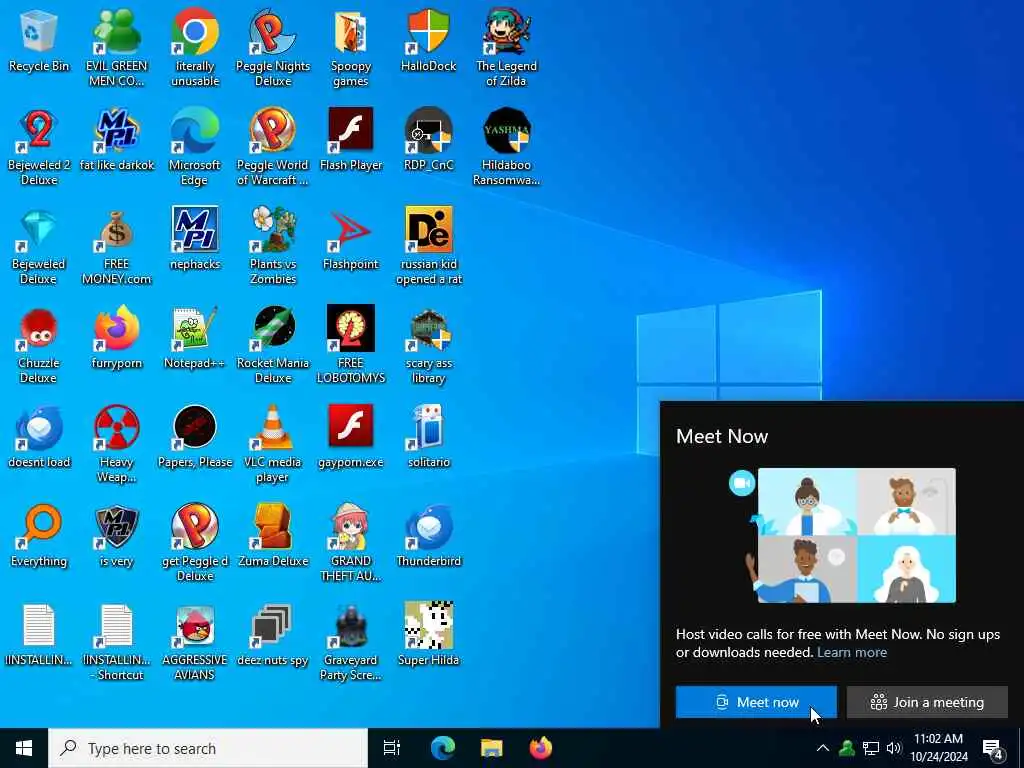Select the AGGRESSIVE AVIANS red bird icon
Image resolution: width=1024 pixels, height=768 pixels.
tap(195, 643)
